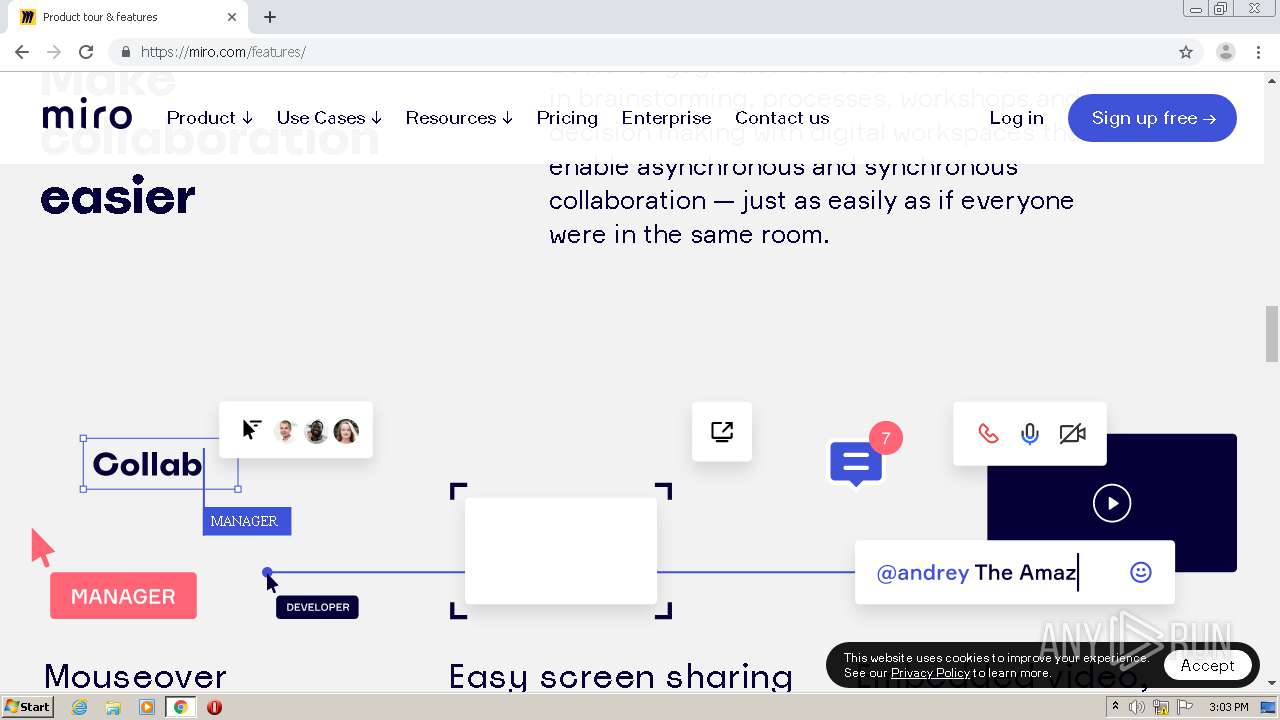Screen dimensions: 1280x720
Task: Select the Collab text box
Action: pyautogui.click(x=160, y=464)
